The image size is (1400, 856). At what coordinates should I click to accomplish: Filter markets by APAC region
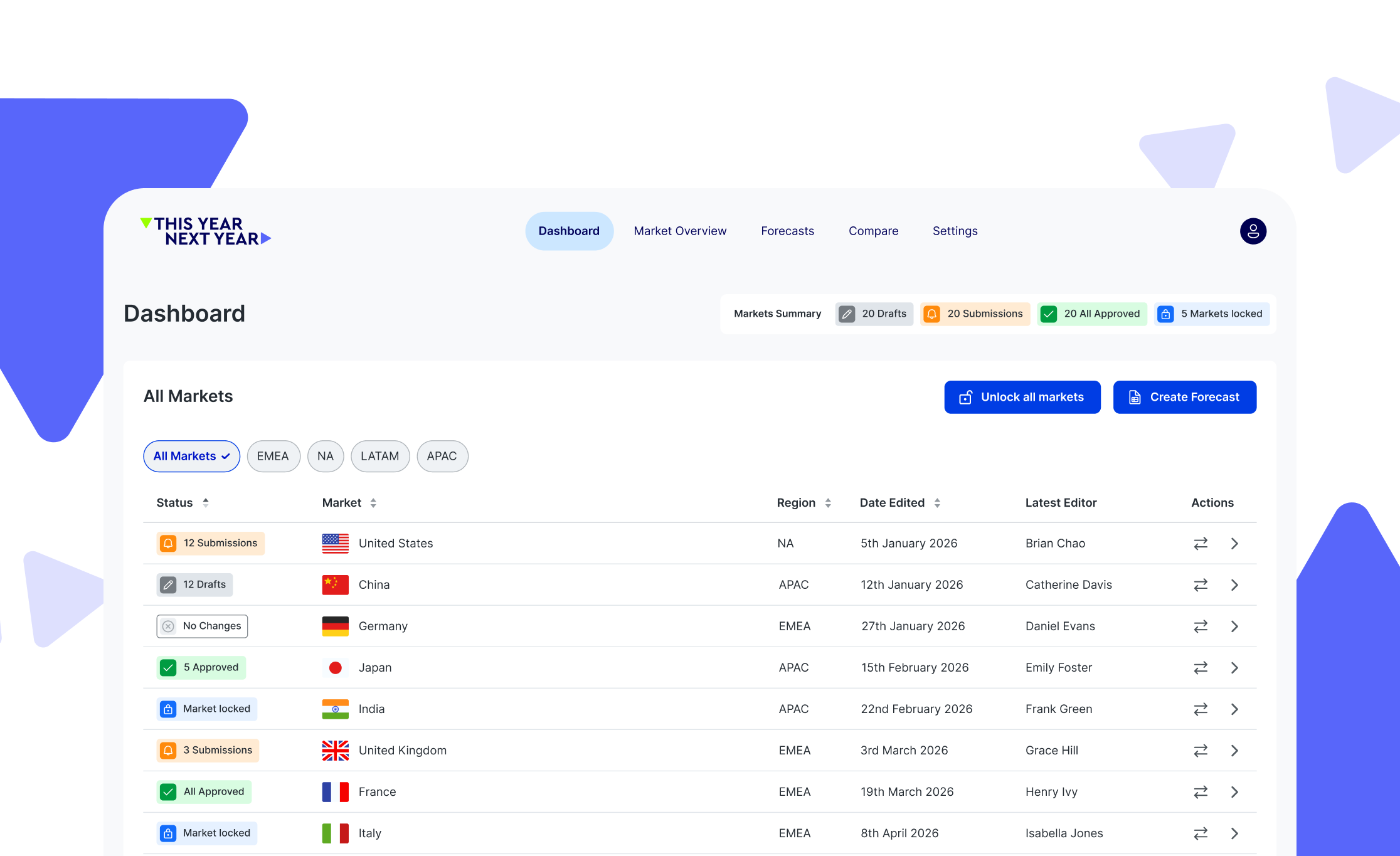click(x=442, y=457)
